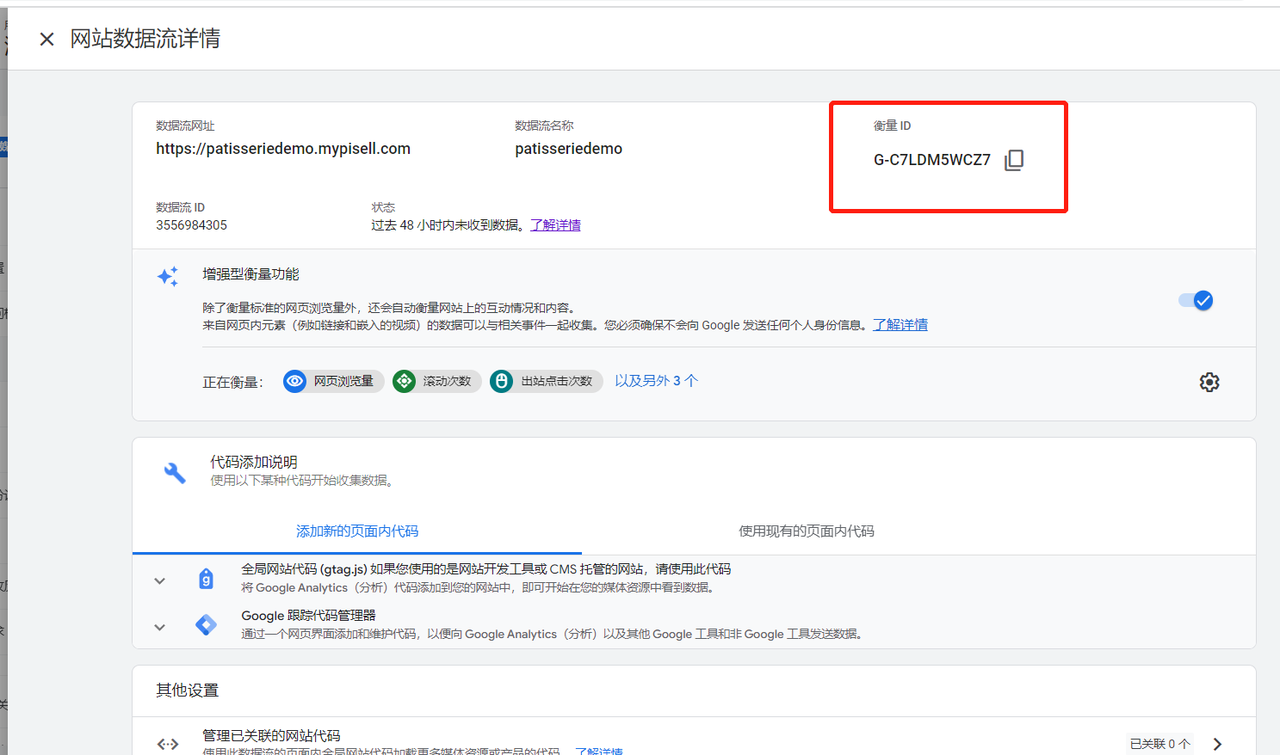Copy the measurement ID G-C7LDM5WCZ7
The image size is (1280, 755).
pyautogui.click(x=1014, y=160)
